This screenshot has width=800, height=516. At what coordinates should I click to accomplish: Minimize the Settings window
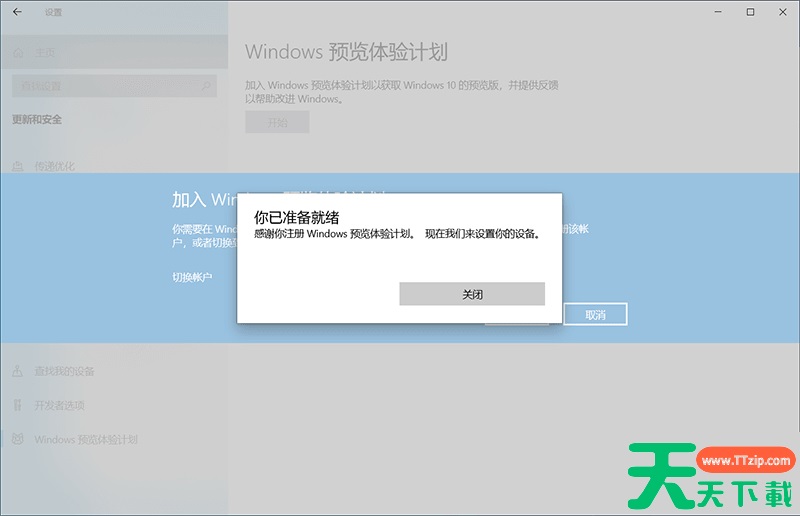point(718,12)
